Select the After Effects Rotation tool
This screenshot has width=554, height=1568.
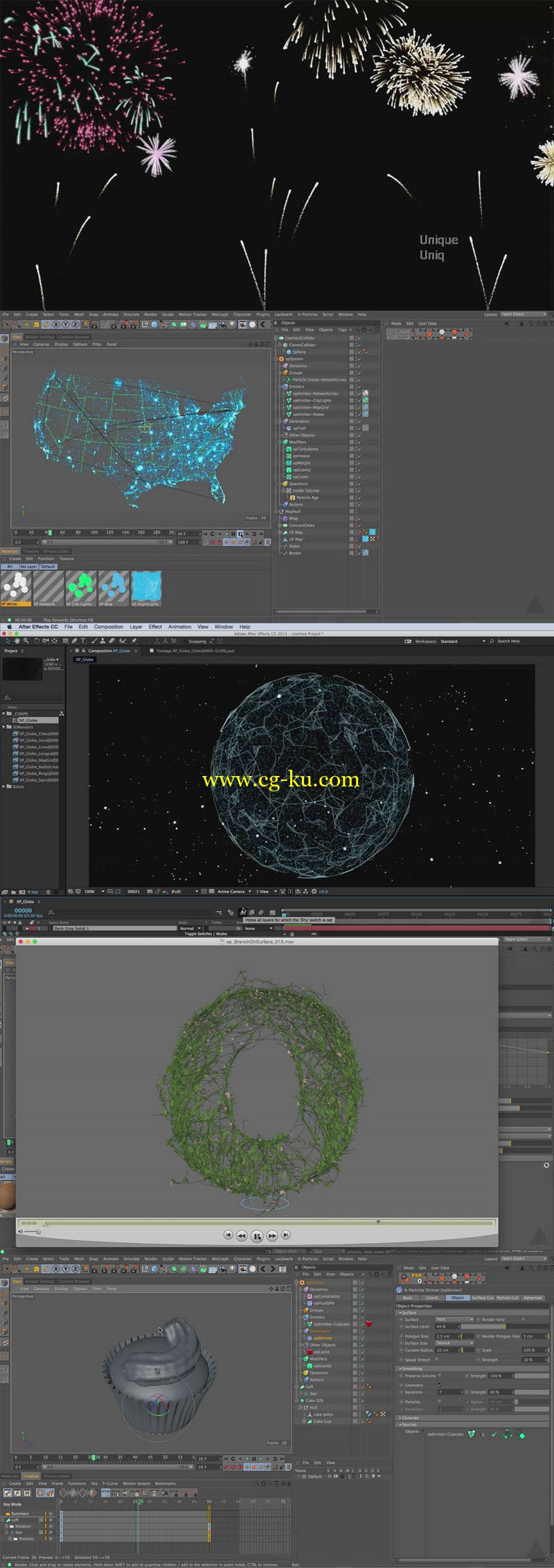[x=36, y=640]
